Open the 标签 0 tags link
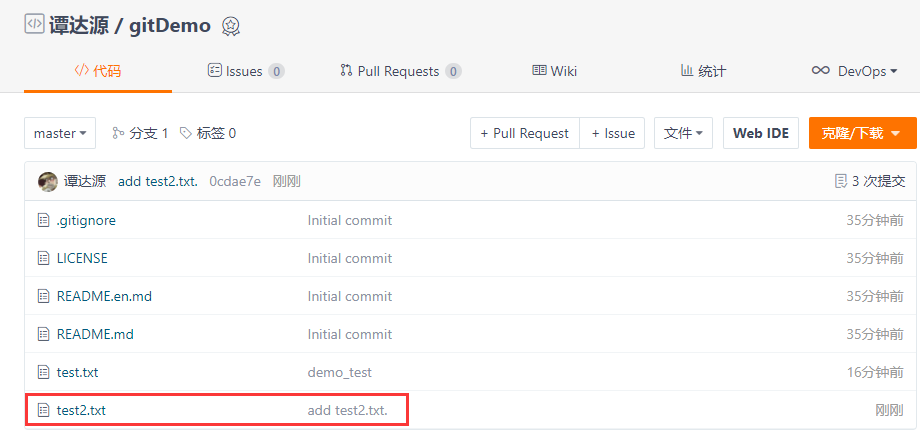The image size is (920, 435). pyautogui.click(x=208, y=133)
